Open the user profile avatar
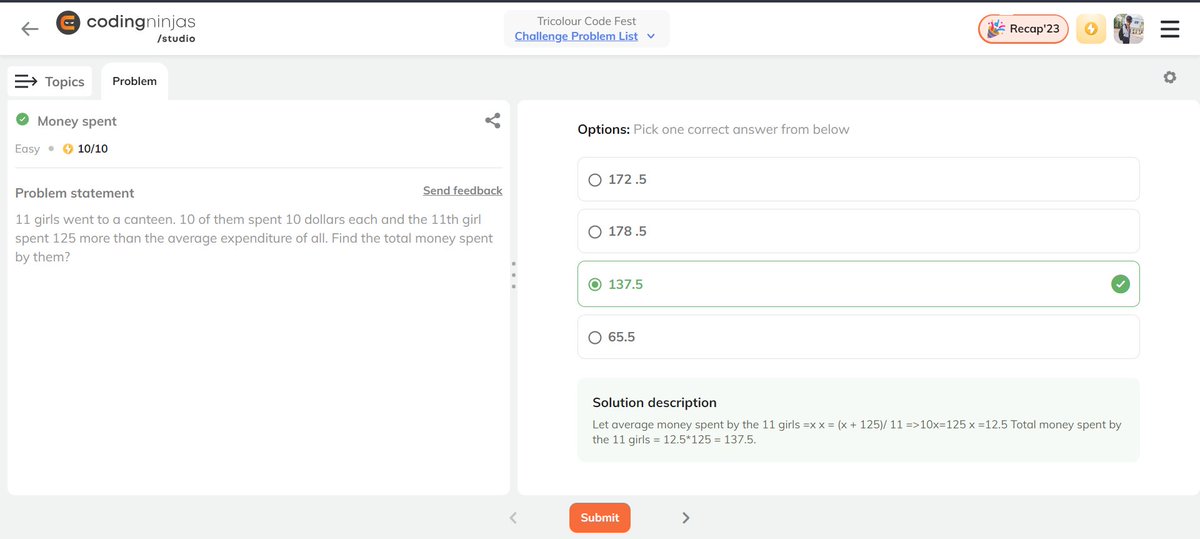The width and height of the screenshot is (1200, 539). click(1128, 29)
